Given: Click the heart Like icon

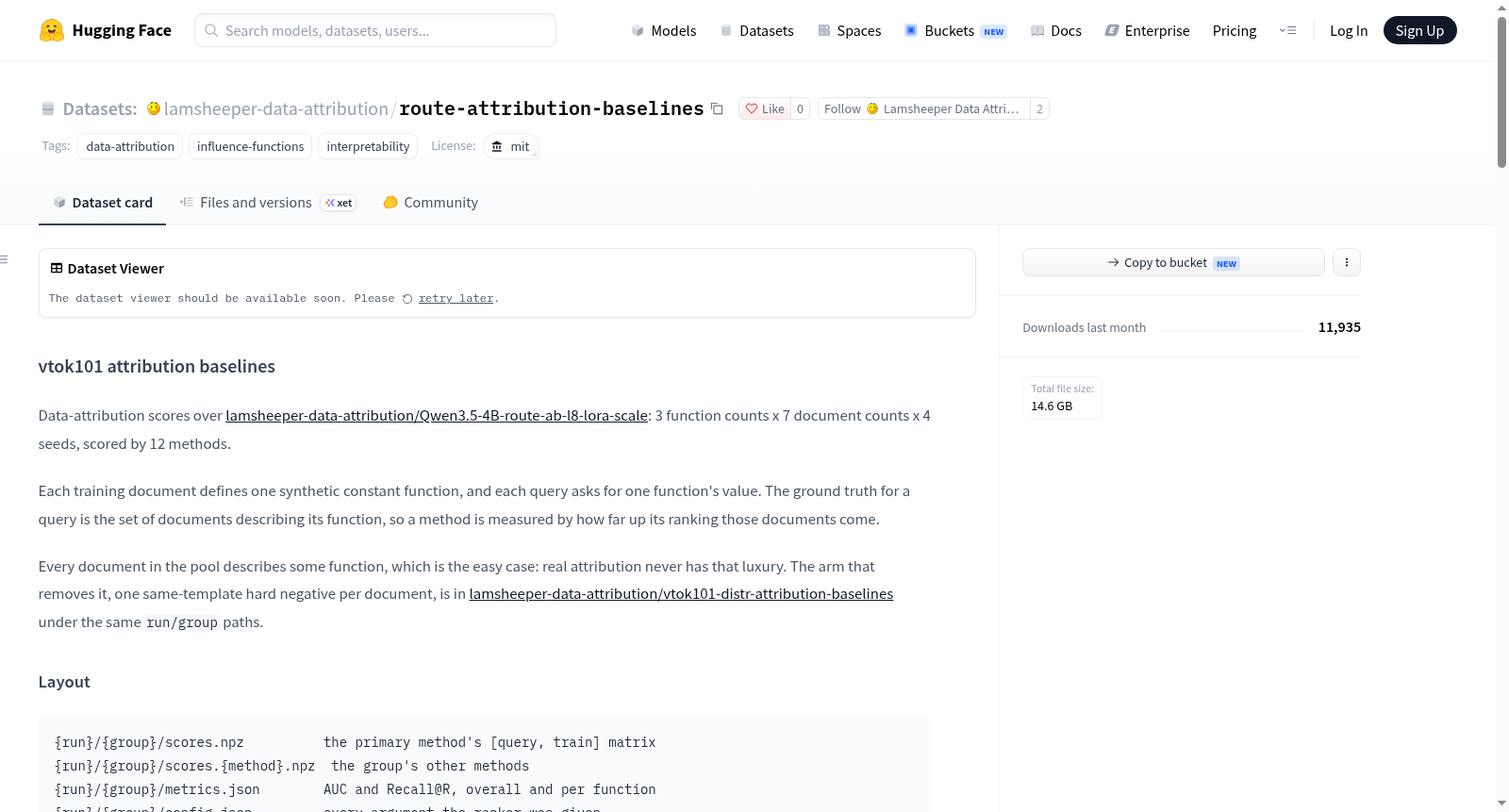Looking at the screenshot, I should click(752, 108).
